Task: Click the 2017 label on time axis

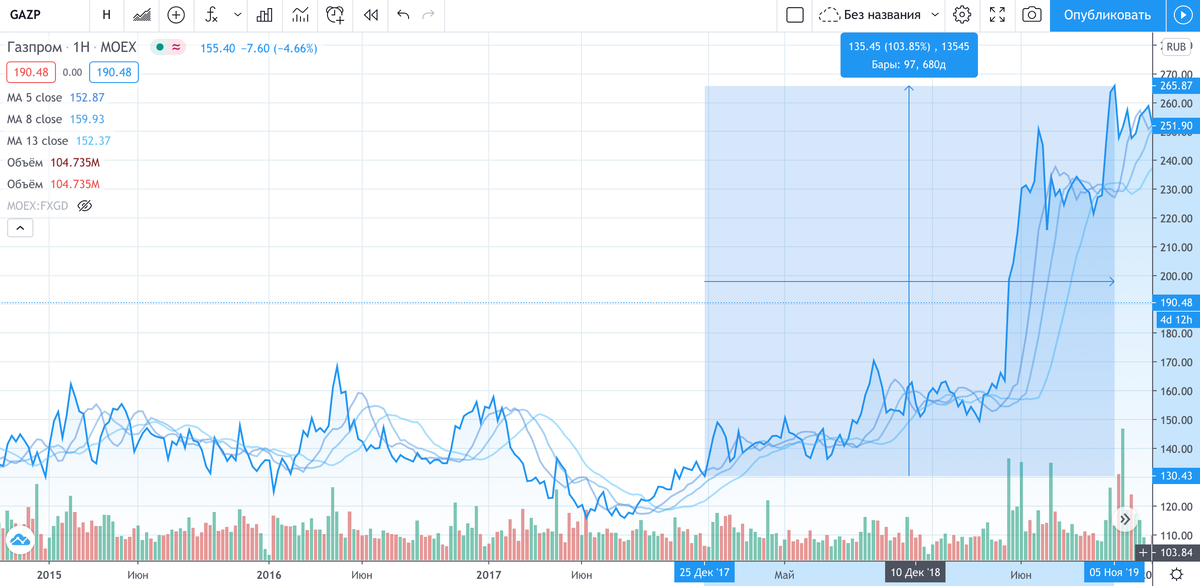Action: (x=487, y=574)
